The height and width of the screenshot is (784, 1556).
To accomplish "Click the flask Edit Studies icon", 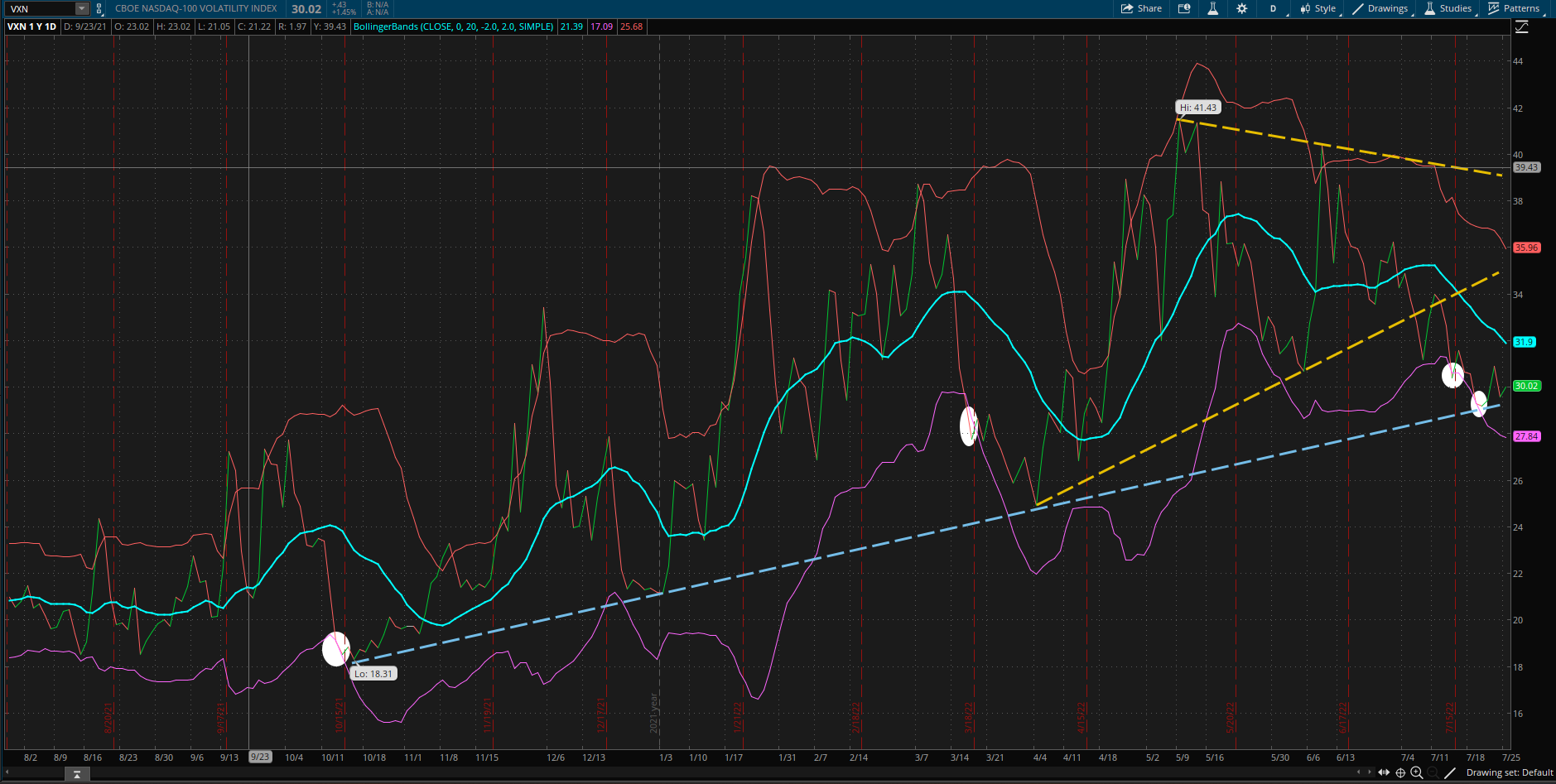I will pos(1212,8).
